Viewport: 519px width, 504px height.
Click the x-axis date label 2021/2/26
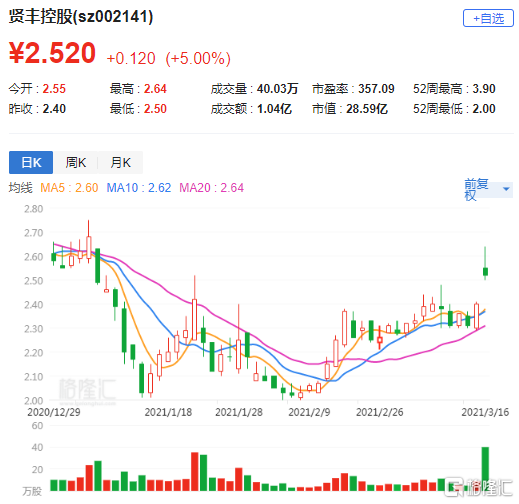(x=380, y=412)
